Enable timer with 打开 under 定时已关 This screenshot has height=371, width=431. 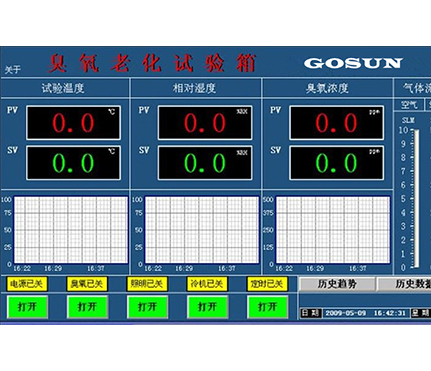click(268, 307)
